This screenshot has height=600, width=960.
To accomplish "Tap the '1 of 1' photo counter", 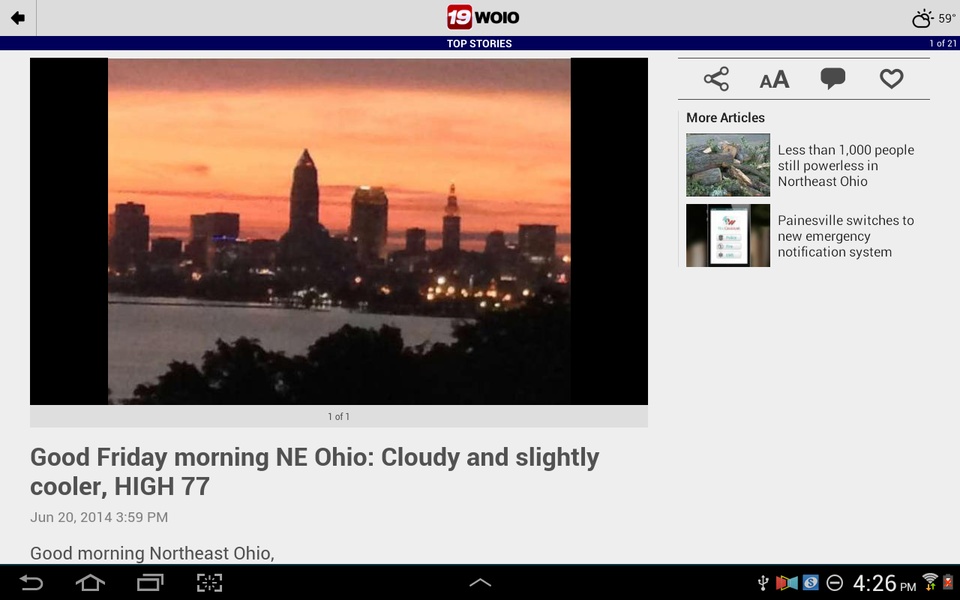I will 339,416.
